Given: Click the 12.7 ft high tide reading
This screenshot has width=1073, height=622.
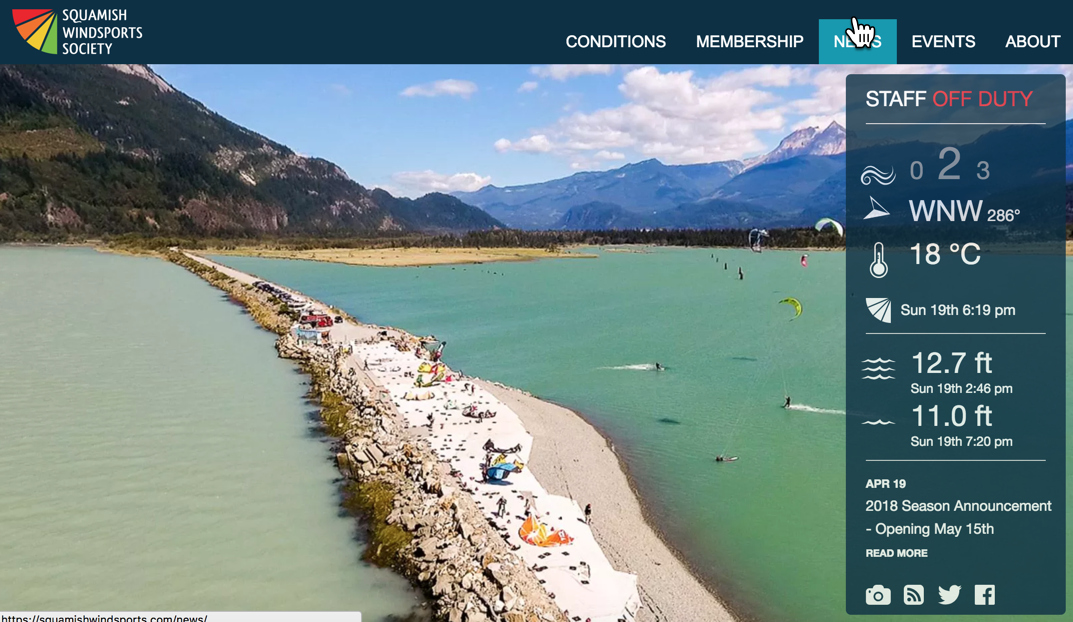Looking at the screenshot, I should [951, 363].
